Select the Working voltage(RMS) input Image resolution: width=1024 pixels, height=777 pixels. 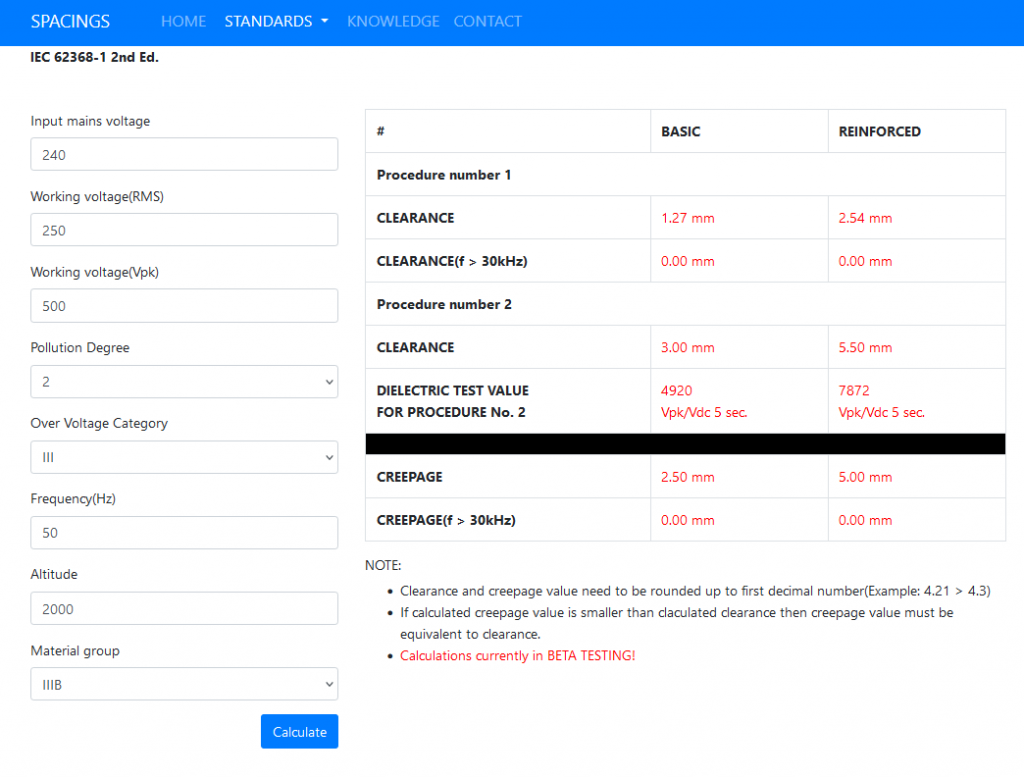coord(184,230)
